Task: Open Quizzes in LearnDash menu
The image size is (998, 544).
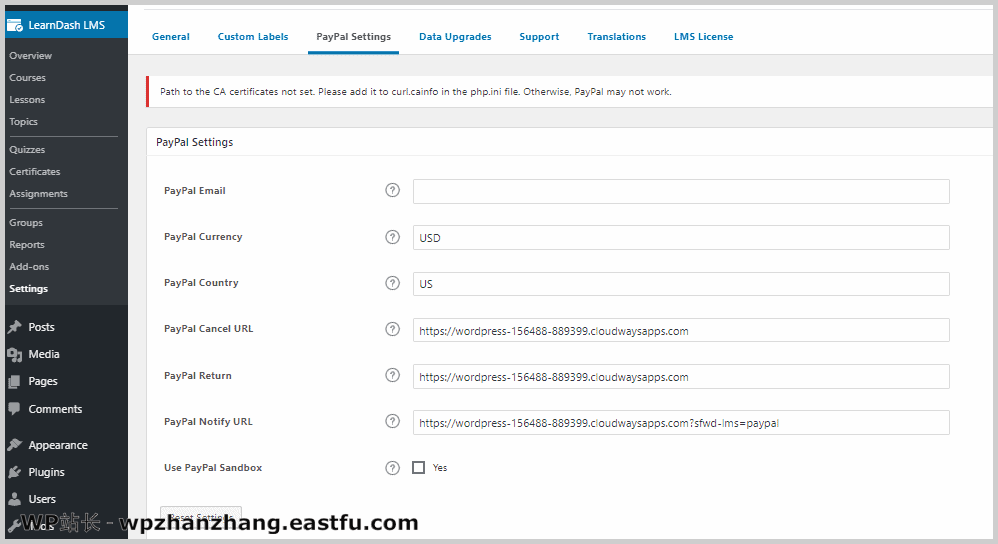Action: [27, 150]
